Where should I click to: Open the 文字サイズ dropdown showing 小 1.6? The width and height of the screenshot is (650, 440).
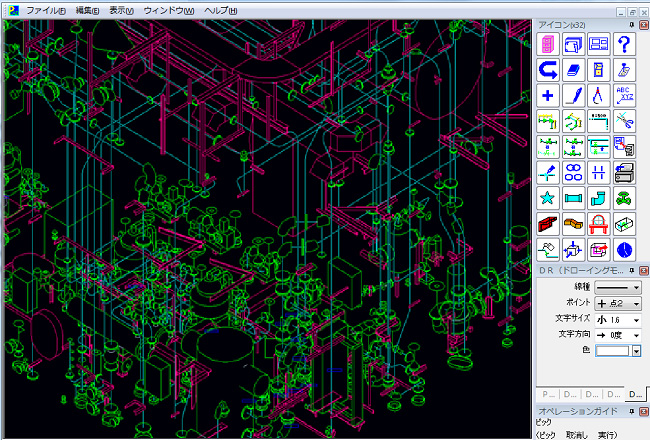(x=618, y=320)
